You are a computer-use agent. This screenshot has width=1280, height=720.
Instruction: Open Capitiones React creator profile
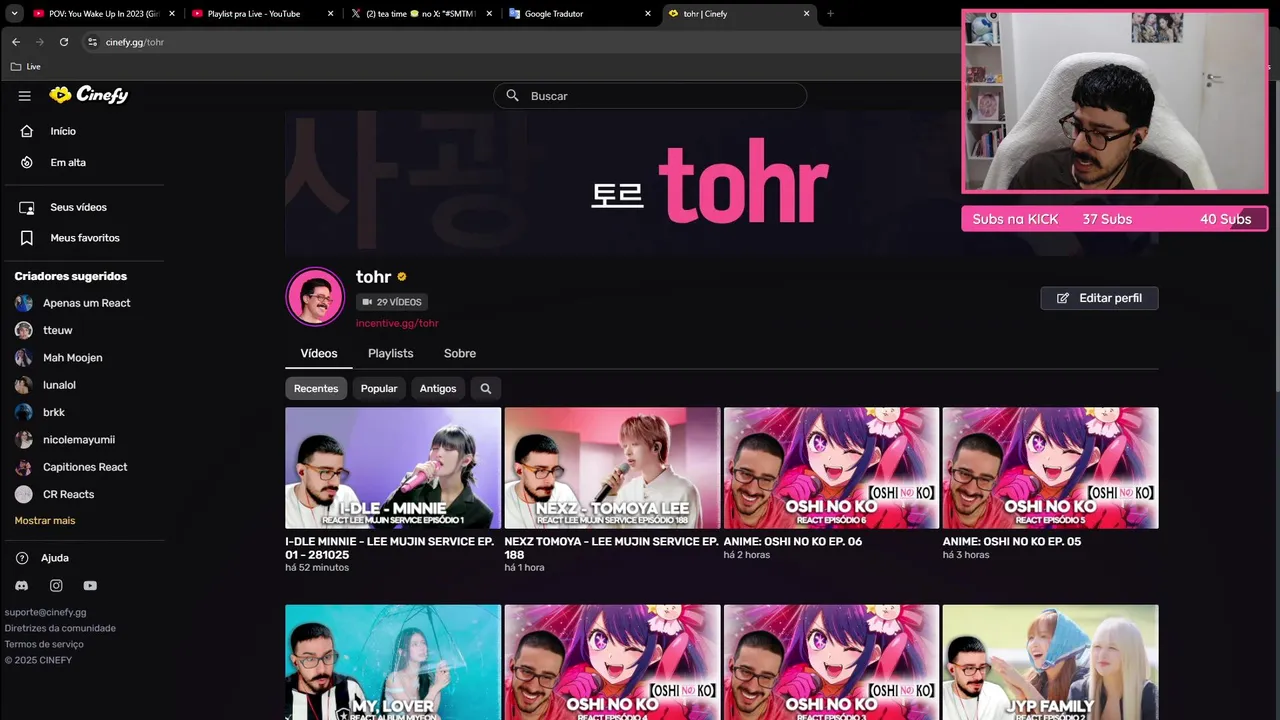pyautogui.click(x=83, y=467)
